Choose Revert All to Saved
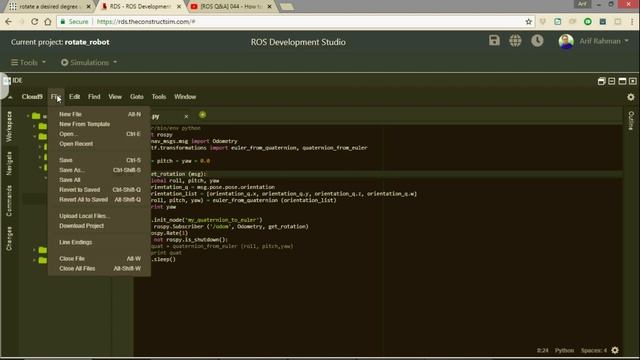The width and height of the screenshot is (640, 360). [x=100, y=200]
